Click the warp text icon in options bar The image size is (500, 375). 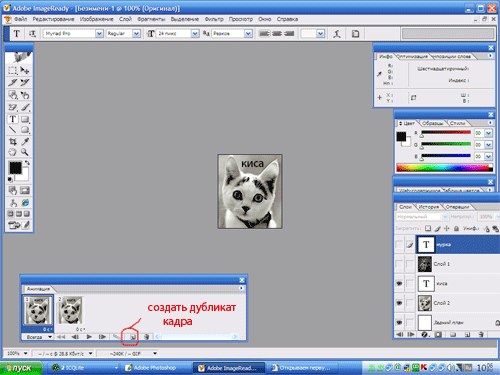click(x=337, y=34)
